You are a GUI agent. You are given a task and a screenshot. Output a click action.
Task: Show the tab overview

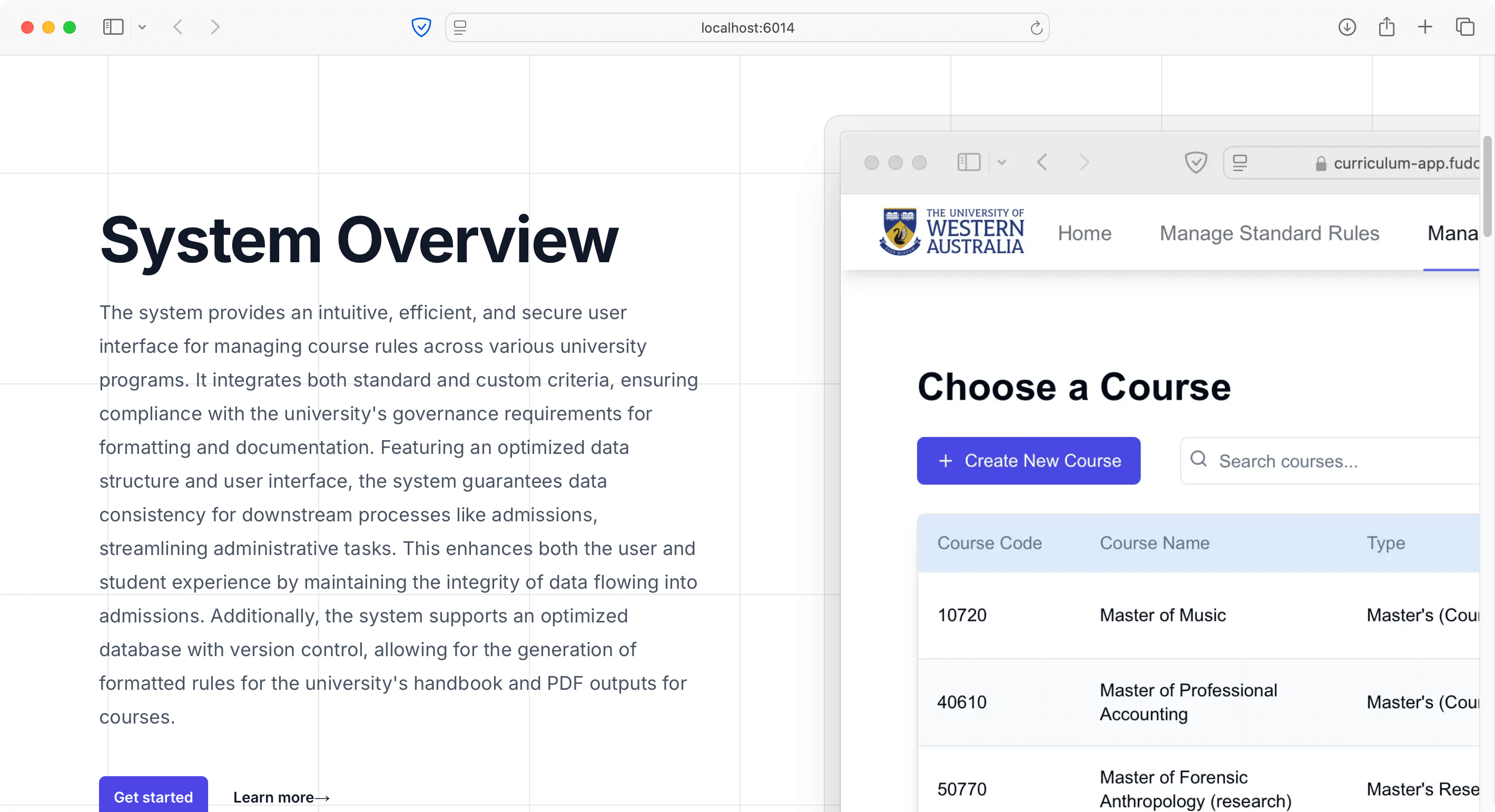[1465, 27]
